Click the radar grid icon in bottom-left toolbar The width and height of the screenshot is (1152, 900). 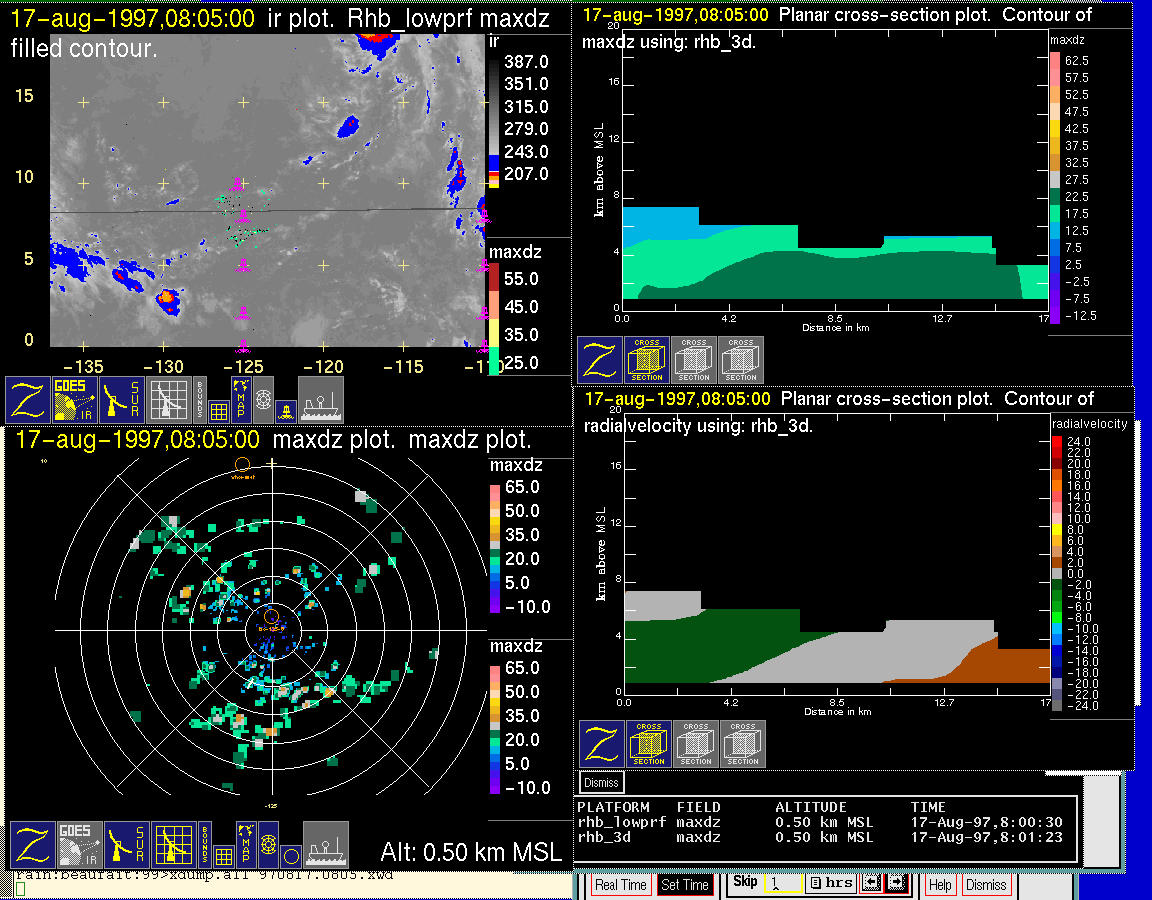(x=173, y=845)
